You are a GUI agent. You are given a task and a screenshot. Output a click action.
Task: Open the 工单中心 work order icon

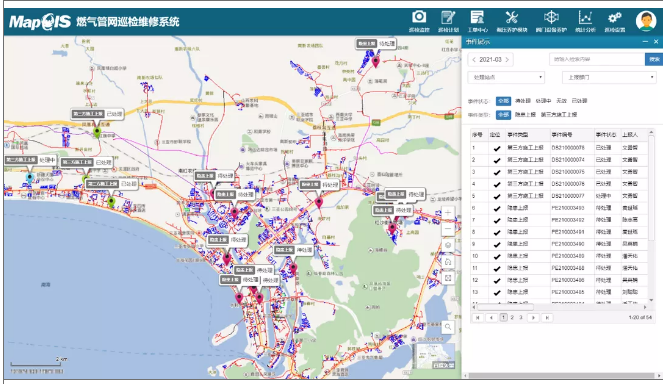click(477, 17)
